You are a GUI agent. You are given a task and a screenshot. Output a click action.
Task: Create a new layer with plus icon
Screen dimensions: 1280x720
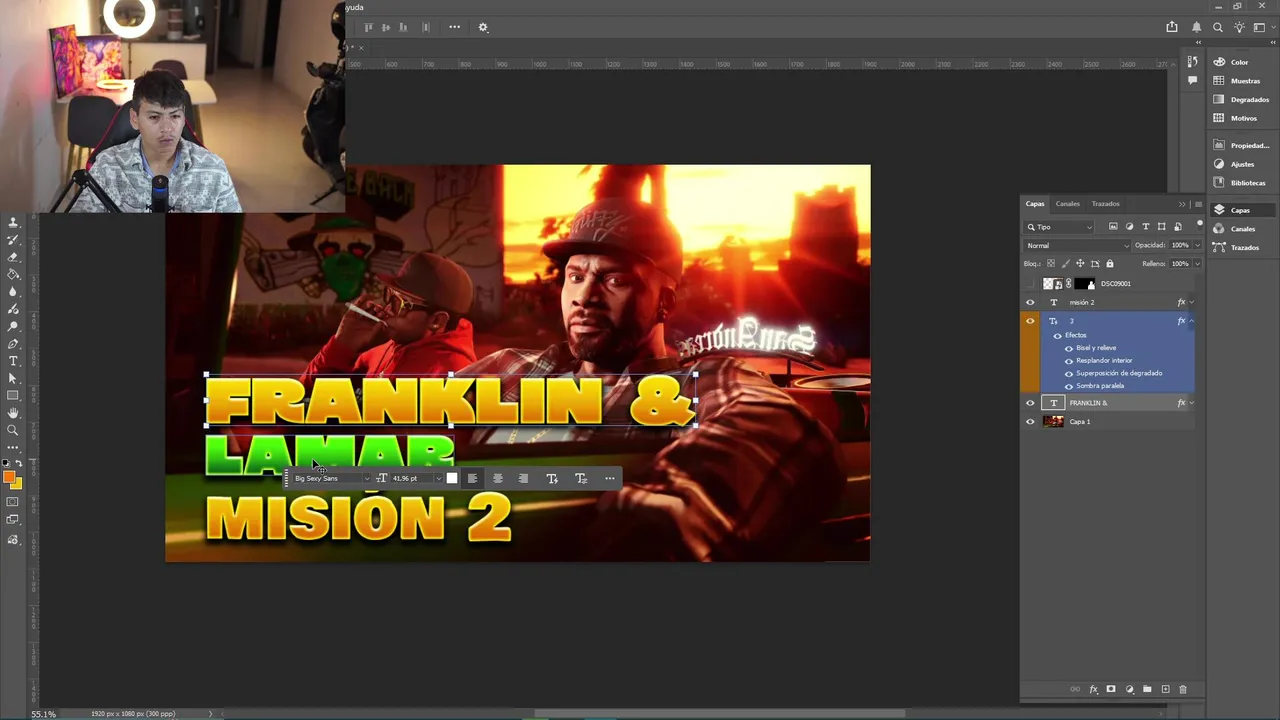tap(1165, 689)
